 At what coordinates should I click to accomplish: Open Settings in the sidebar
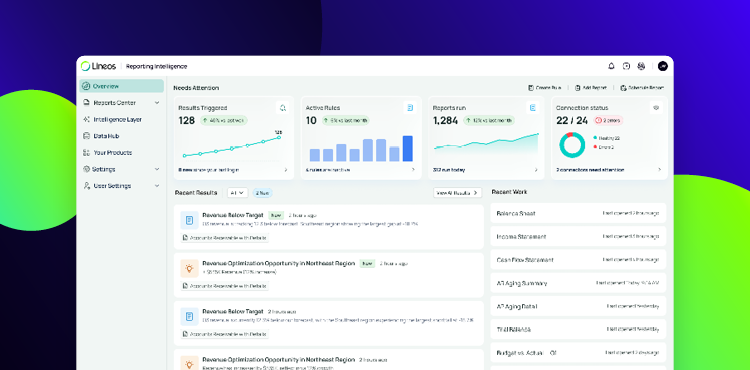121,169
